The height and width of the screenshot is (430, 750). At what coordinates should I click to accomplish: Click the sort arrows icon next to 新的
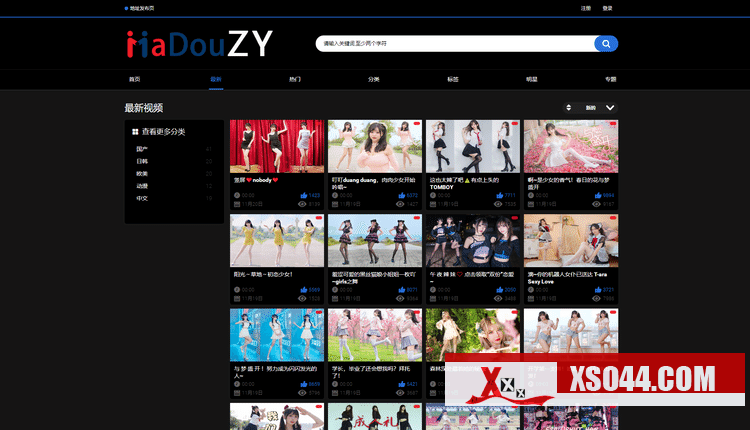[568, 107]
